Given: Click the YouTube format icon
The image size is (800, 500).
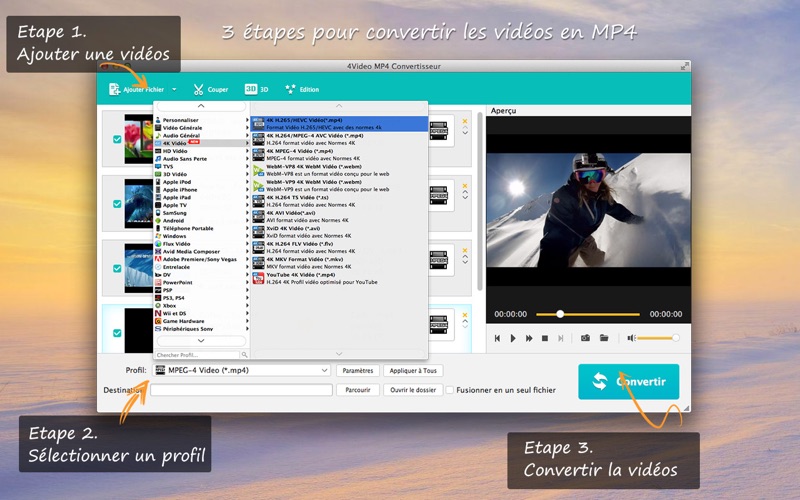Looking at the screenshot, I should pyautogui.click(x=259, y=279).
